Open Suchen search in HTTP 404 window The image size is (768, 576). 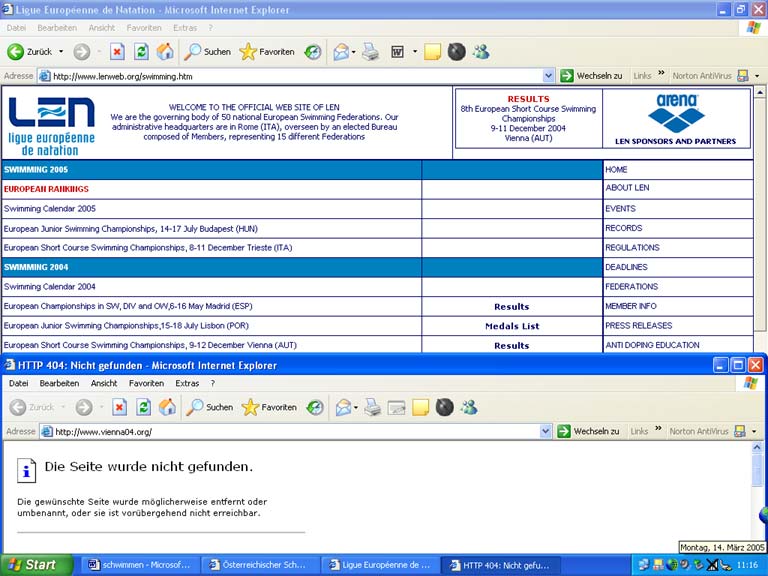pyautogui.click(x=209, y=407)
